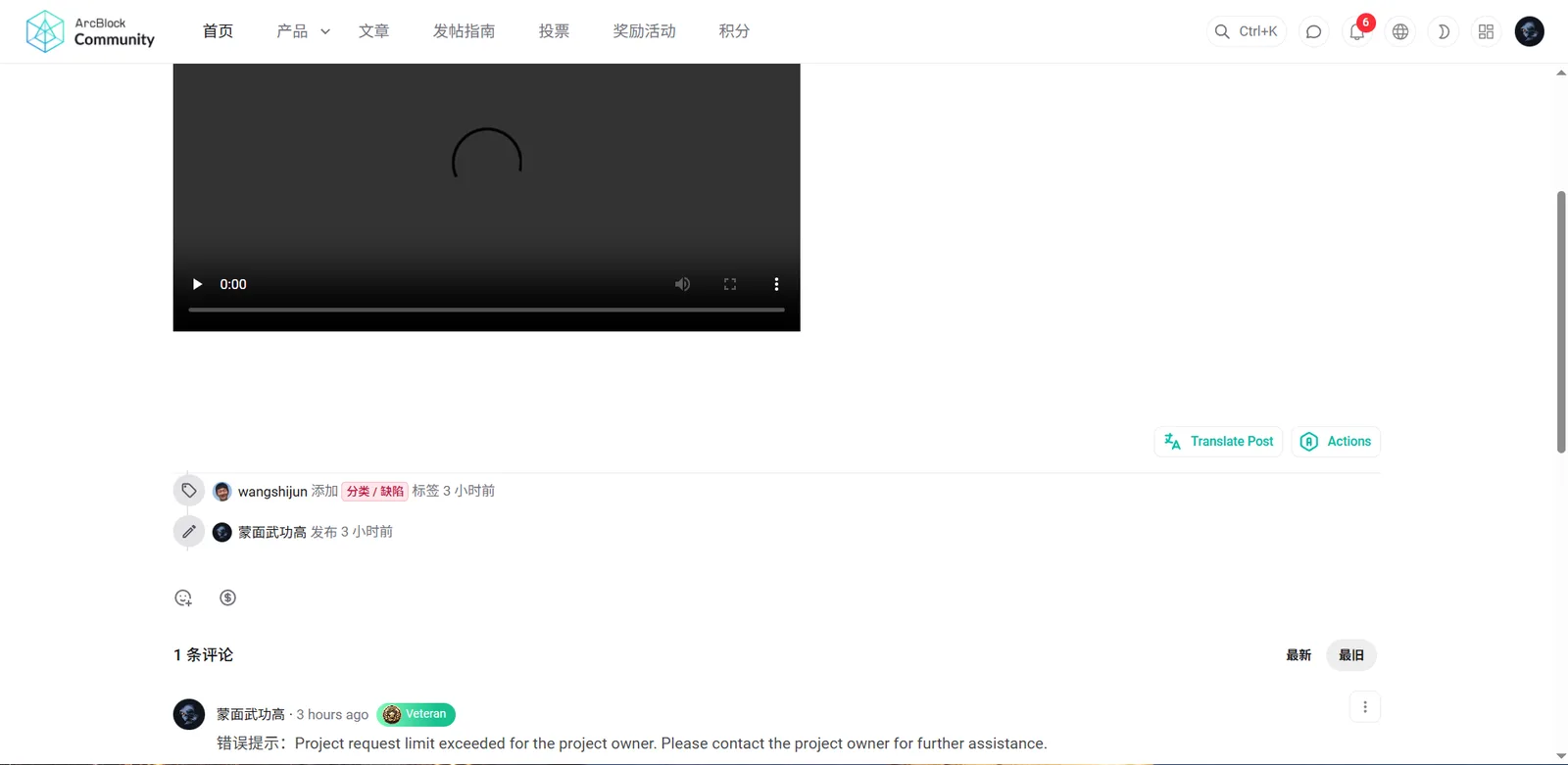This screenshot has height=765, width=1568.
Task: Go to the 首页 nav item
Action: (x=218, y=31)
